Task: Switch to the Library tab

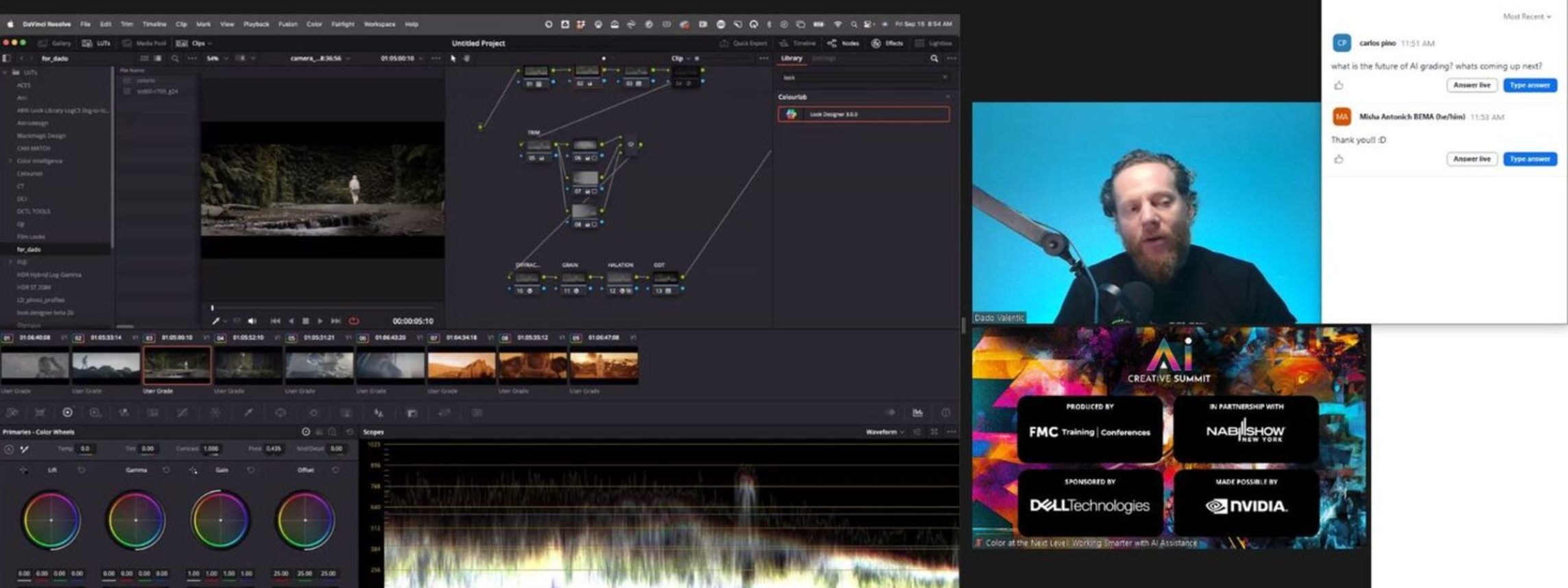Action: pos(791,58)
